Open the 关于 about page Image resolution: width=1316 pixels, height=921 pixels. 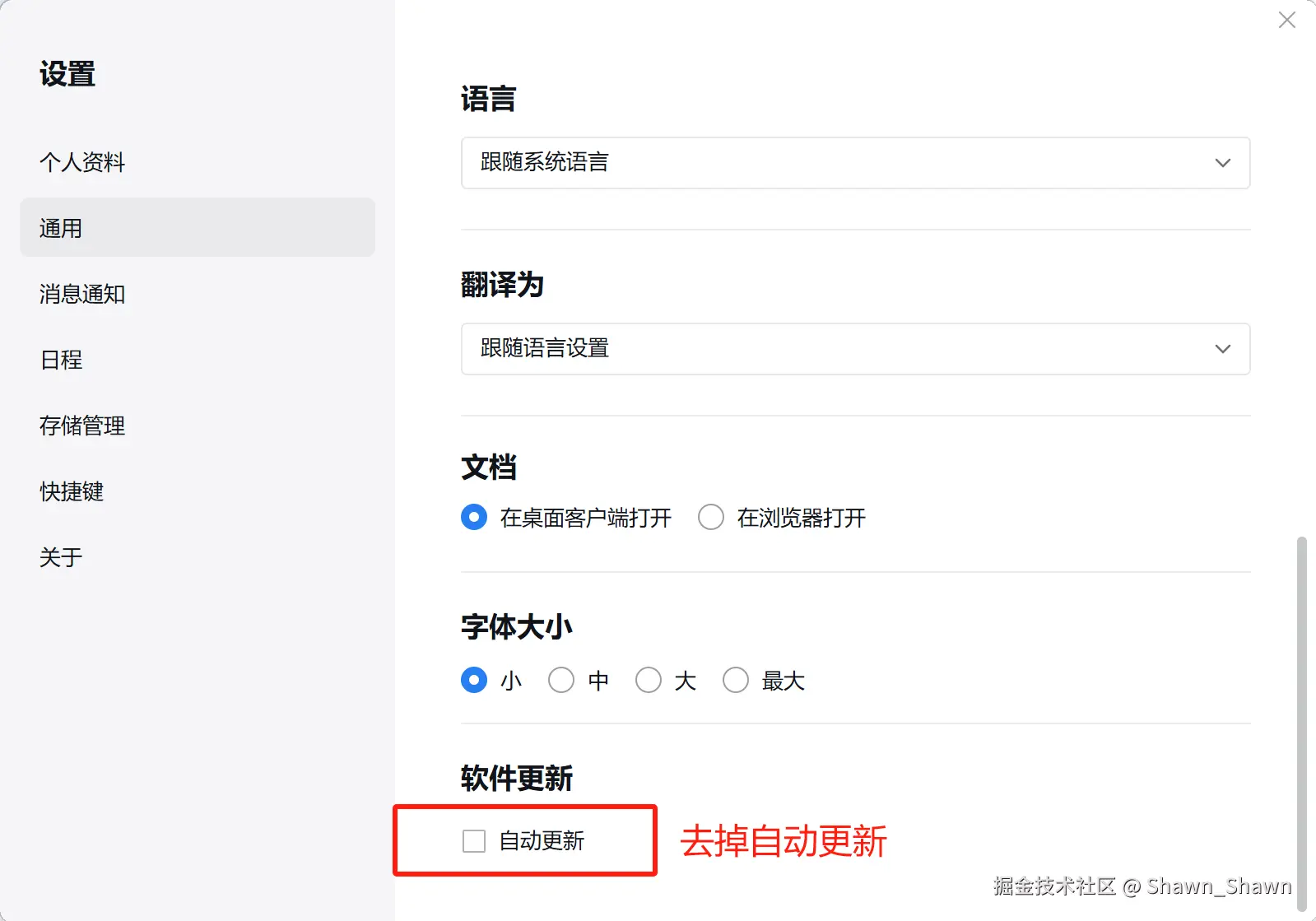coord(62,557)
